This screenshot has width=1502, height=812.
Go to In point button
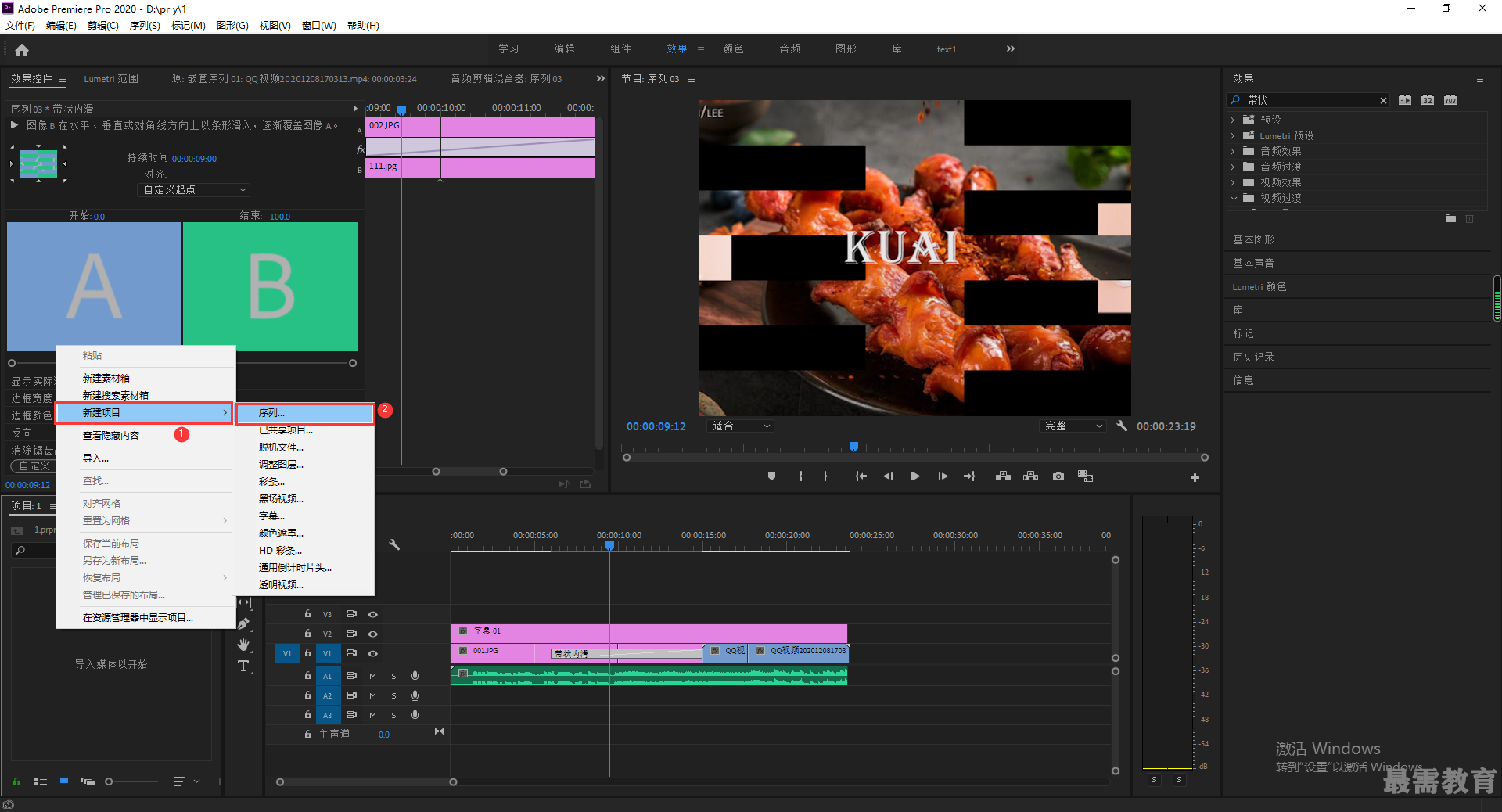861,476
